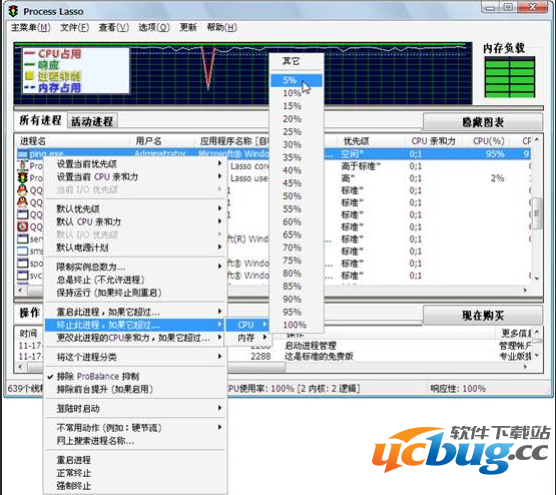This screenshot has height=495, width=556.
Task: Click the 内存负载 memory meter
Action: click(510, 77)
